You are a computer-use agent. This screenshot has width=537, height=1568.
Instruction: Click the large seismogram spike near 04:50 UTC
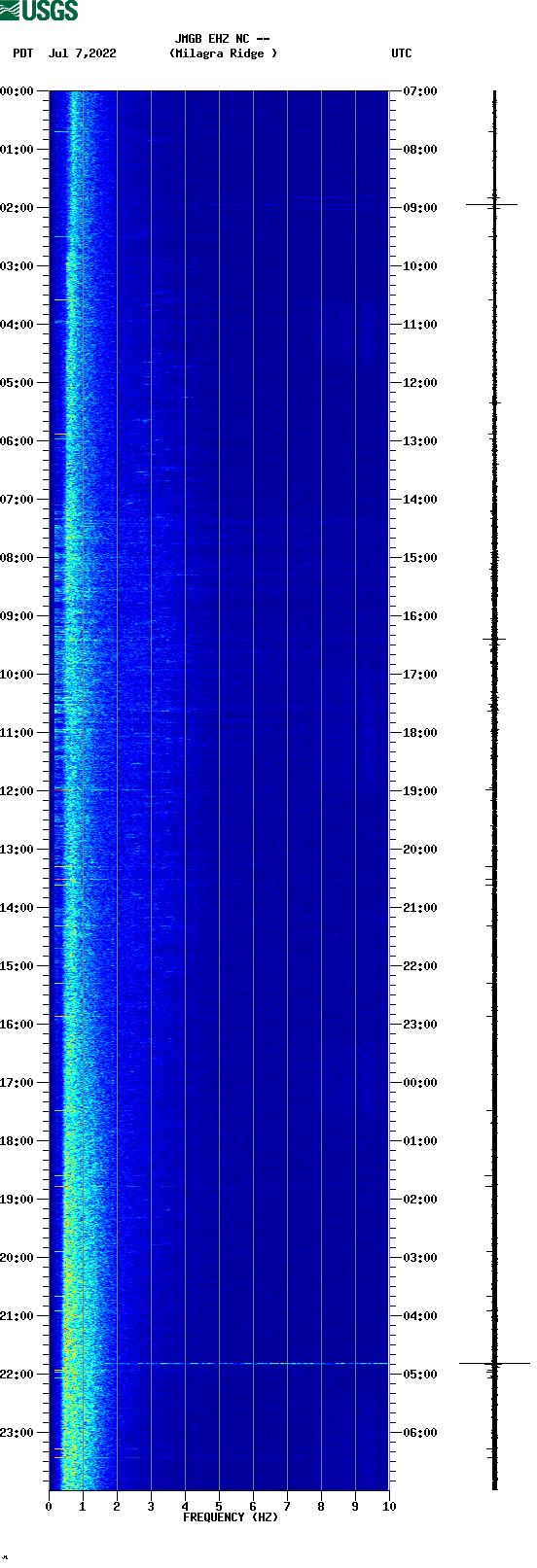(x=494, y=1363)
